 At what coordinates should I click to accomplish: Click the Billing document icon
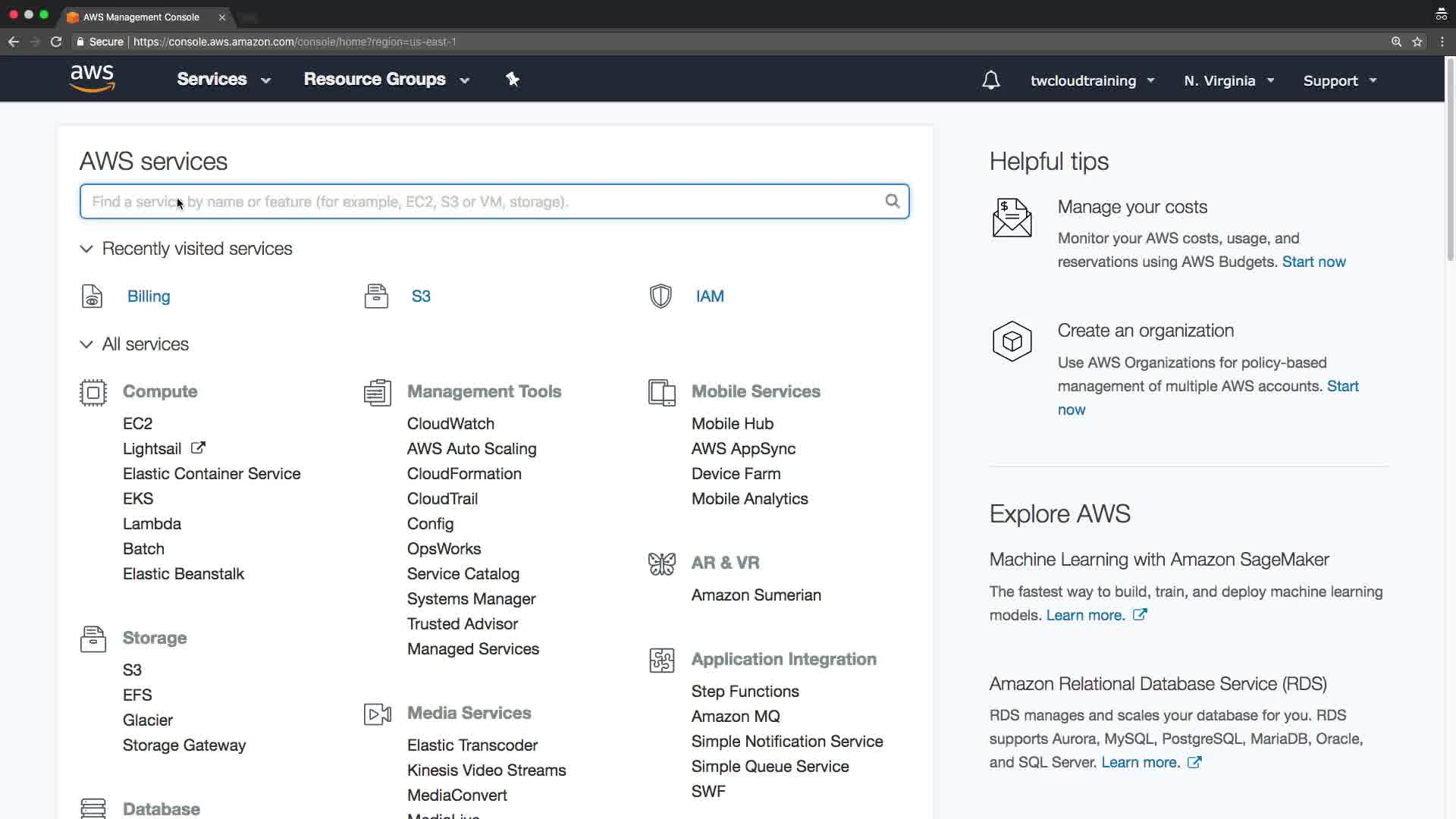click(92, 296)
